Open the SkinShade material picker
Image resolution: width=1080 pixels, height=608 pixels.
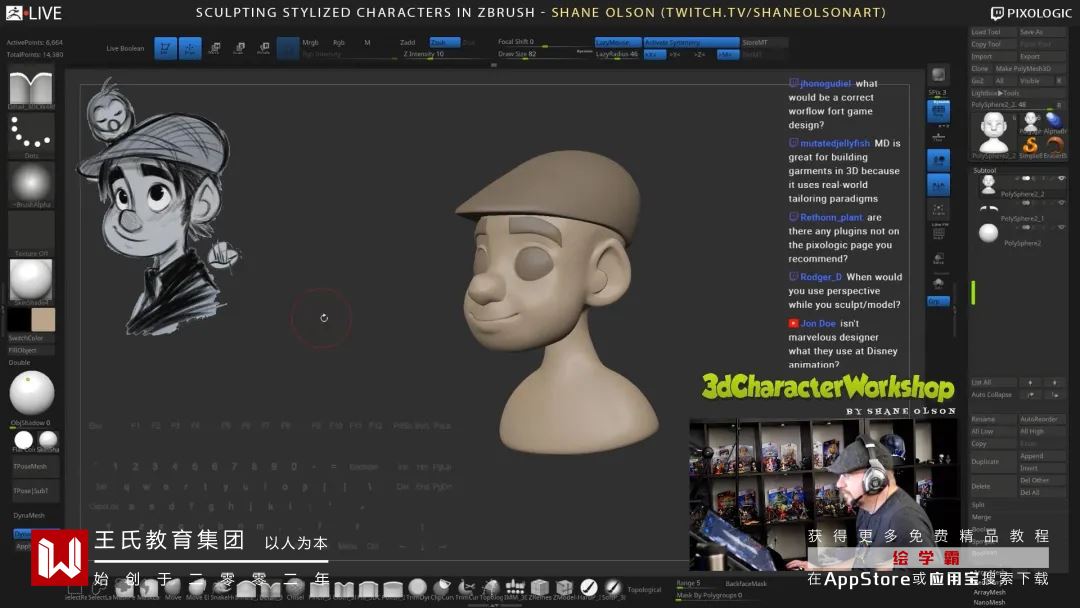pyautogui.click(x=31, y=281)
